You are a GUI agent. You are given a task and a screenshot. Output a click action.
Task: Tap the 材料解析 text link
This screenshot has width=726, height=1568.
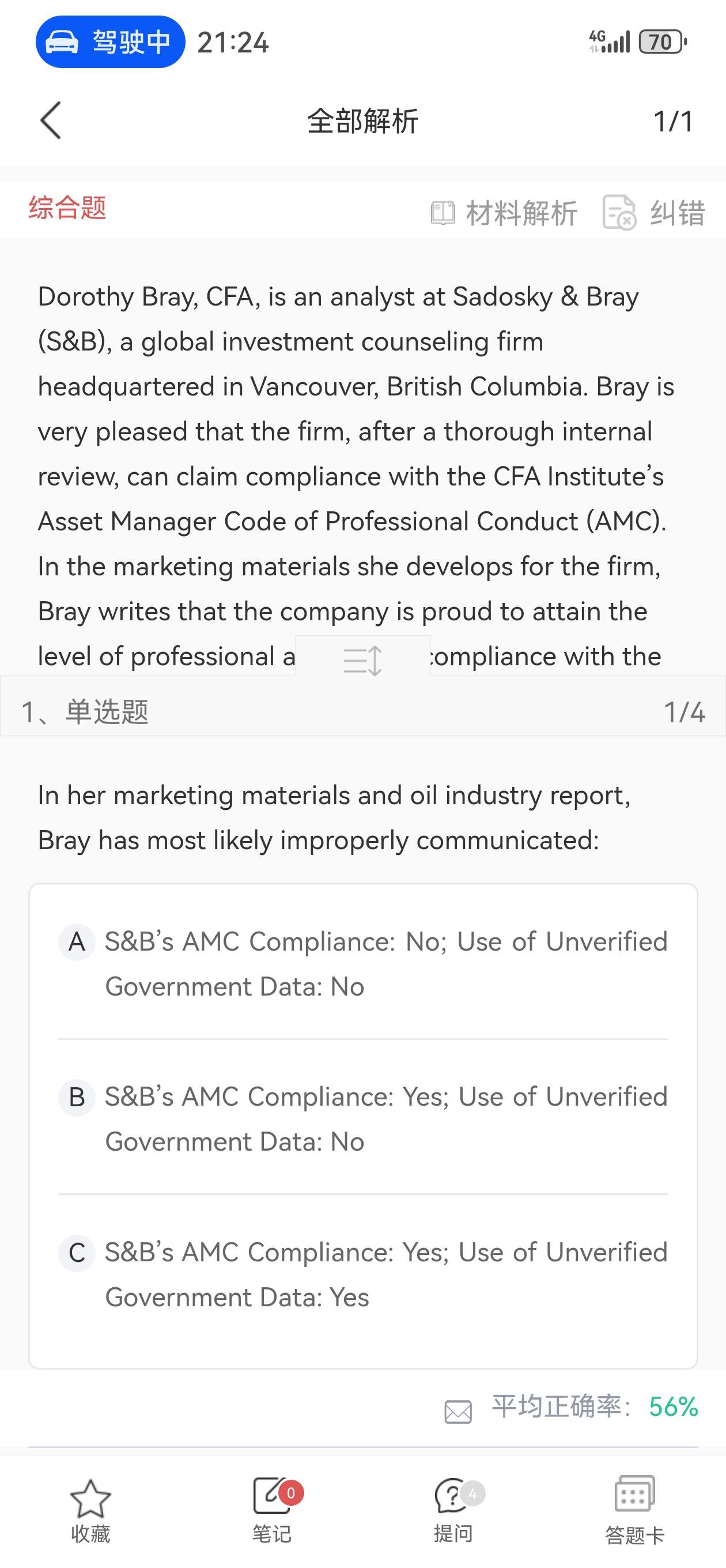521,213
